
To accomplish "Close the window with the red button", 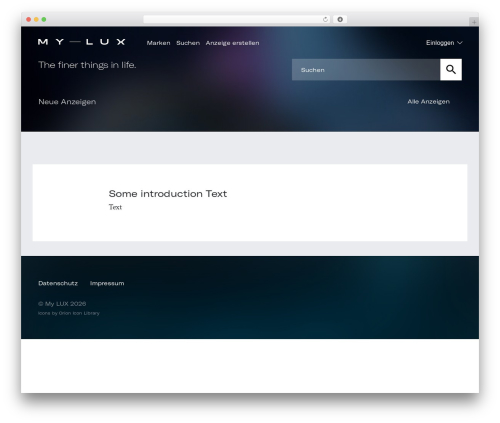I will tap(29, 19).
